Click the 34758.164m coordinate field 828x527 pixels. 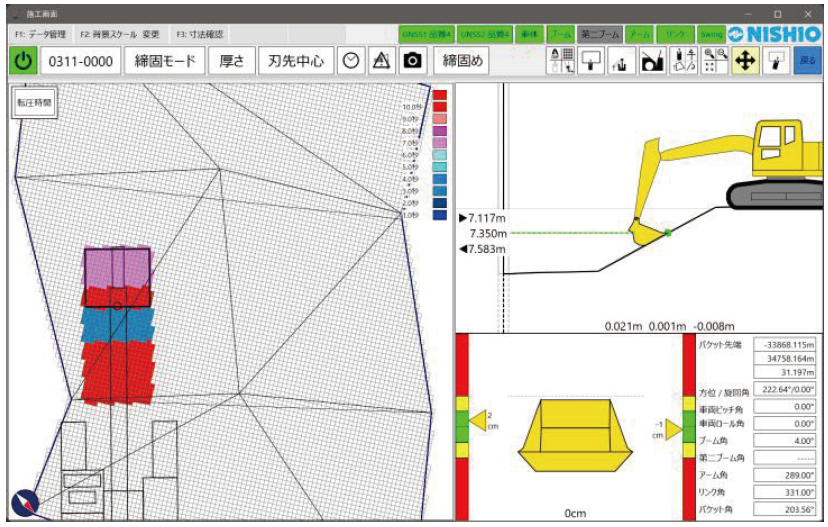point(785,359)
